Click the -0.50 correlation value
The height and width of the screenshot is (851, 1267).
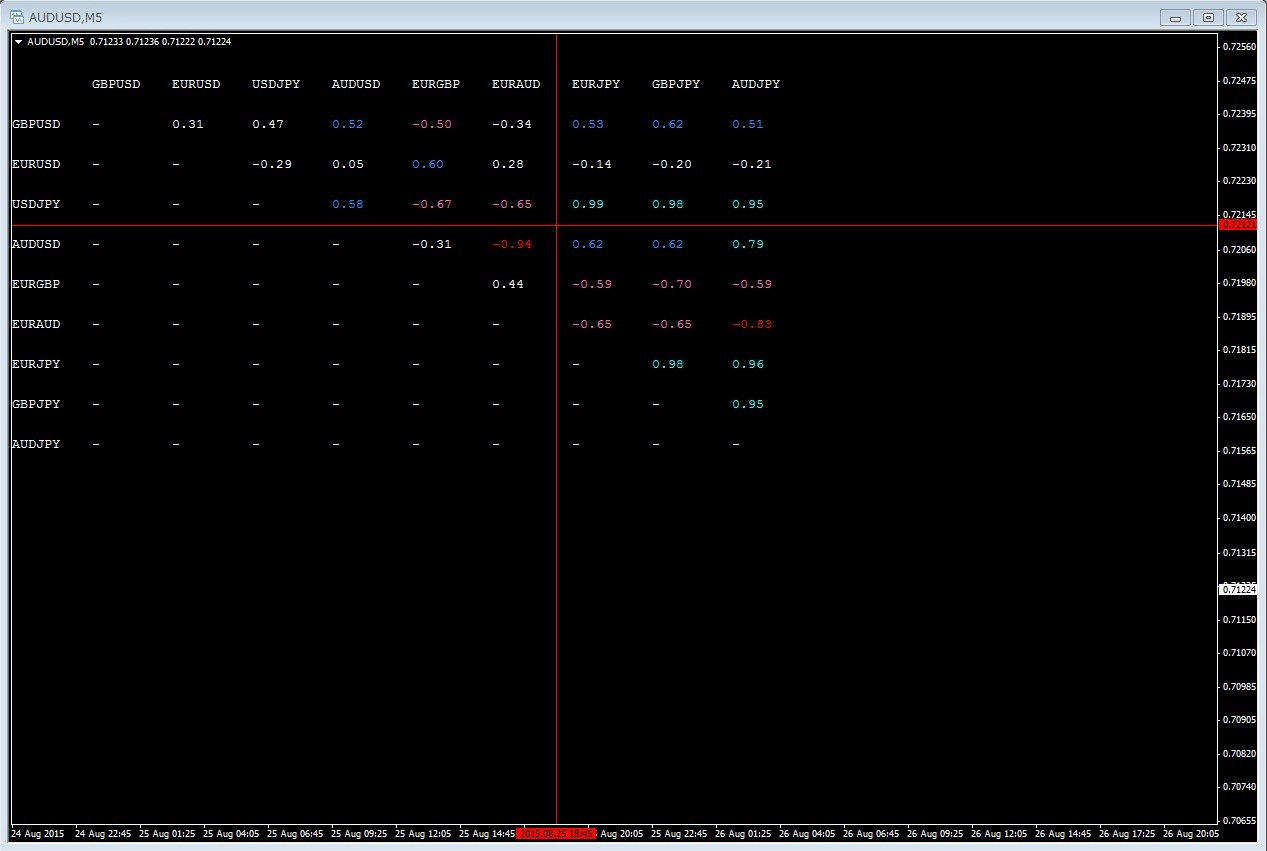[x=432, y=124]
